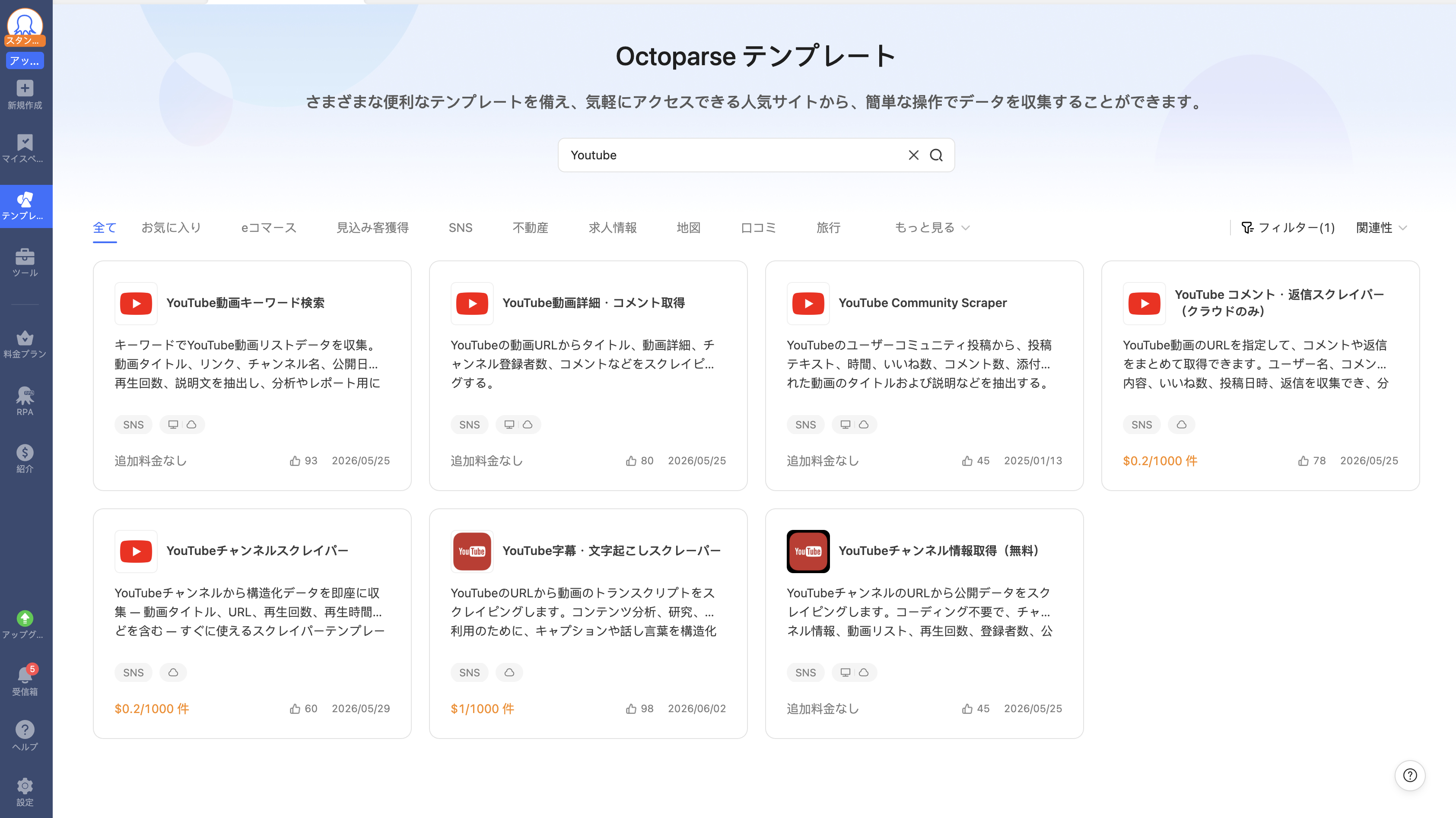Click YouTube logo of チャンネル情報取得 card
This screenshot has height=818, width=1456.
pos(808,552)
